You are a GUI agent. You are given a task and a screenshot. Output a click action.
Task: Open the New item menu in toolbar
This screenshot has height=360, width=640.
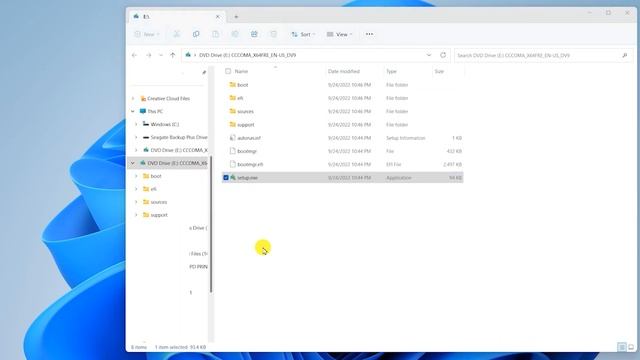[x=147, y=34]
